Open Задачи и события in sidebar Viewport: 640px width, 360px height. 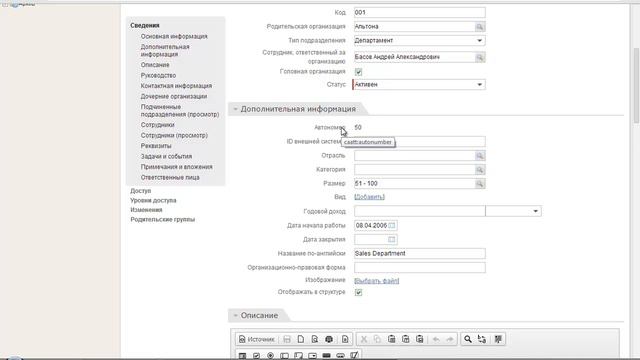click(x=166, y=157)
